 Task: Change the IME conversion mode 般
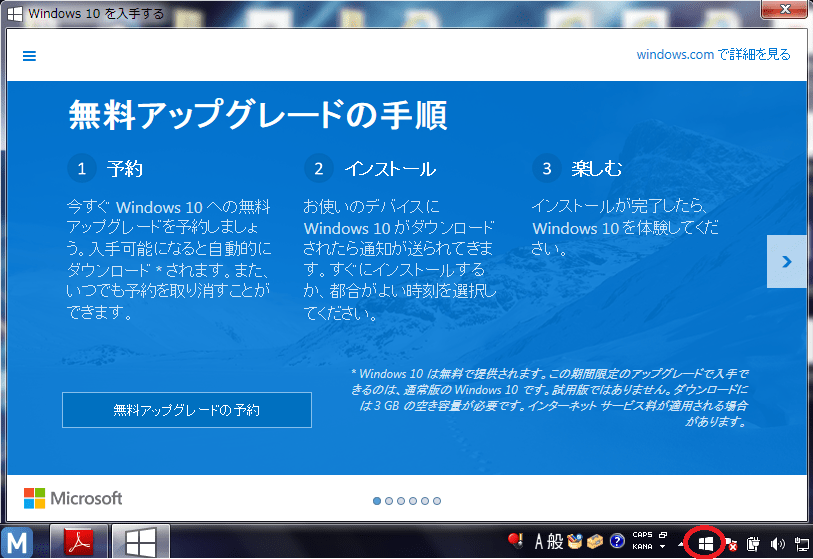tap(555, 542)
